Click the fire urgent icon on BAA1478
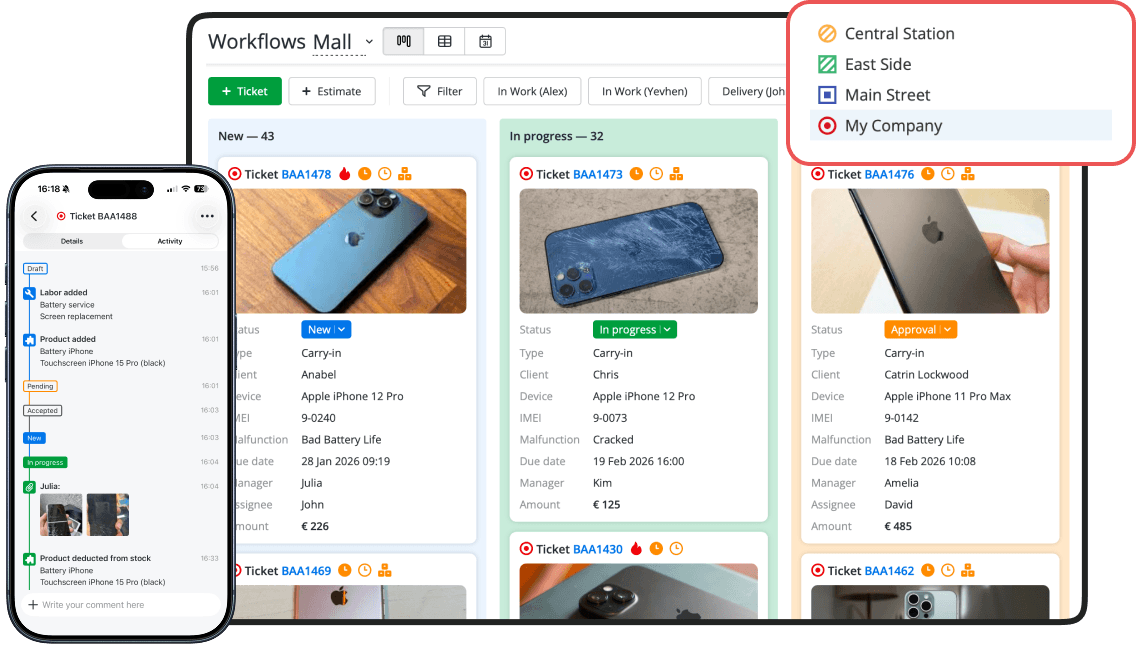 345,173
